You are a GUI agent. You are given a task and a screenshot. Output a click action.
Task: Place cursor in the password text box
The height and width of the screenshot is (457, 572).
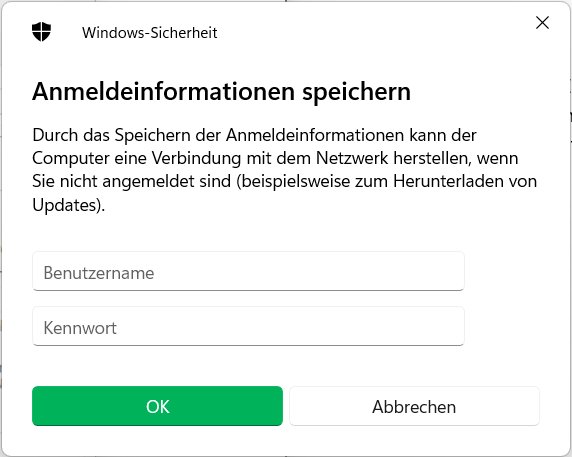coord(248,326)
